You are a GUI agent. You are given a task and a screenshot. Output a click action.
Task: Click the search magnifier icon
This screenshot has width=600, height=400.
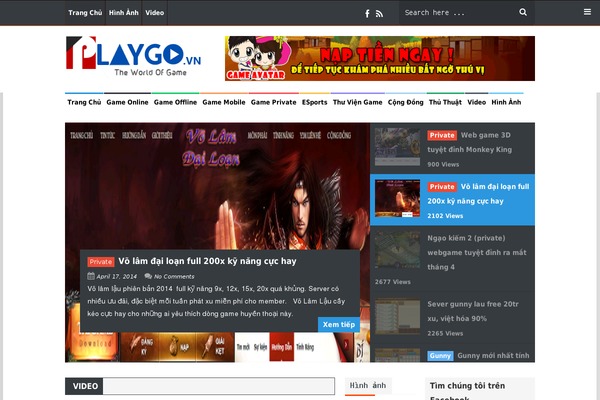[x=523, y=12]
